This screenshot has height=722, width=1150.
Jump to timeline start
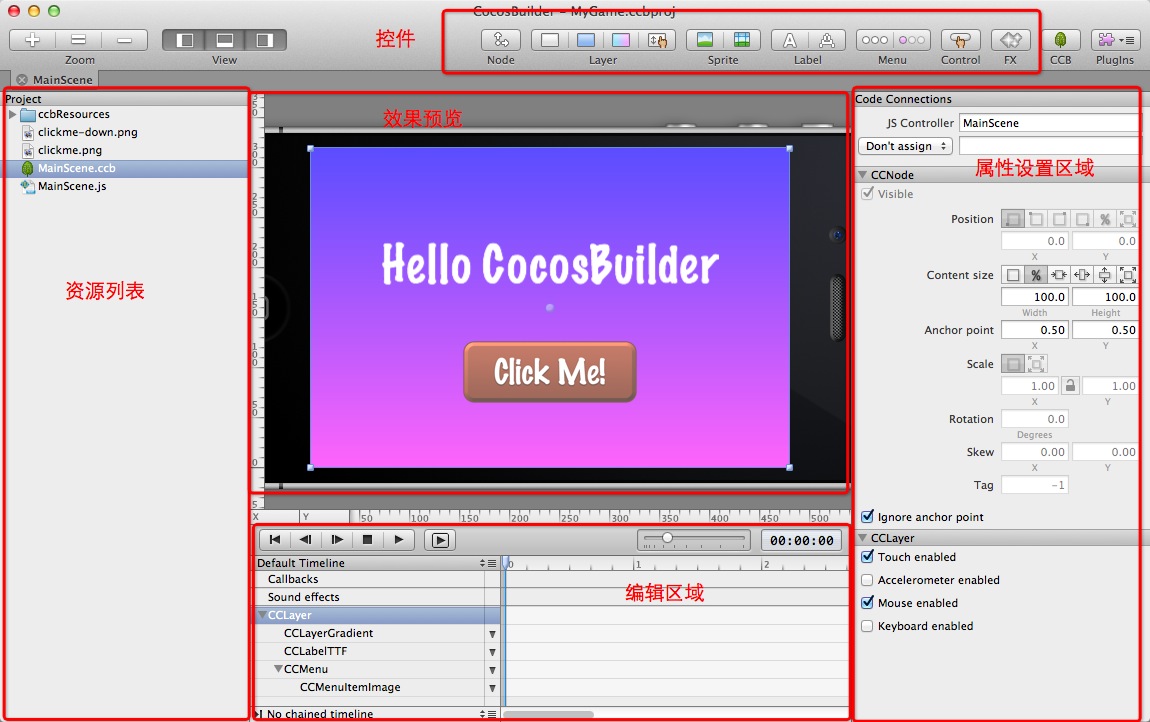275,540
